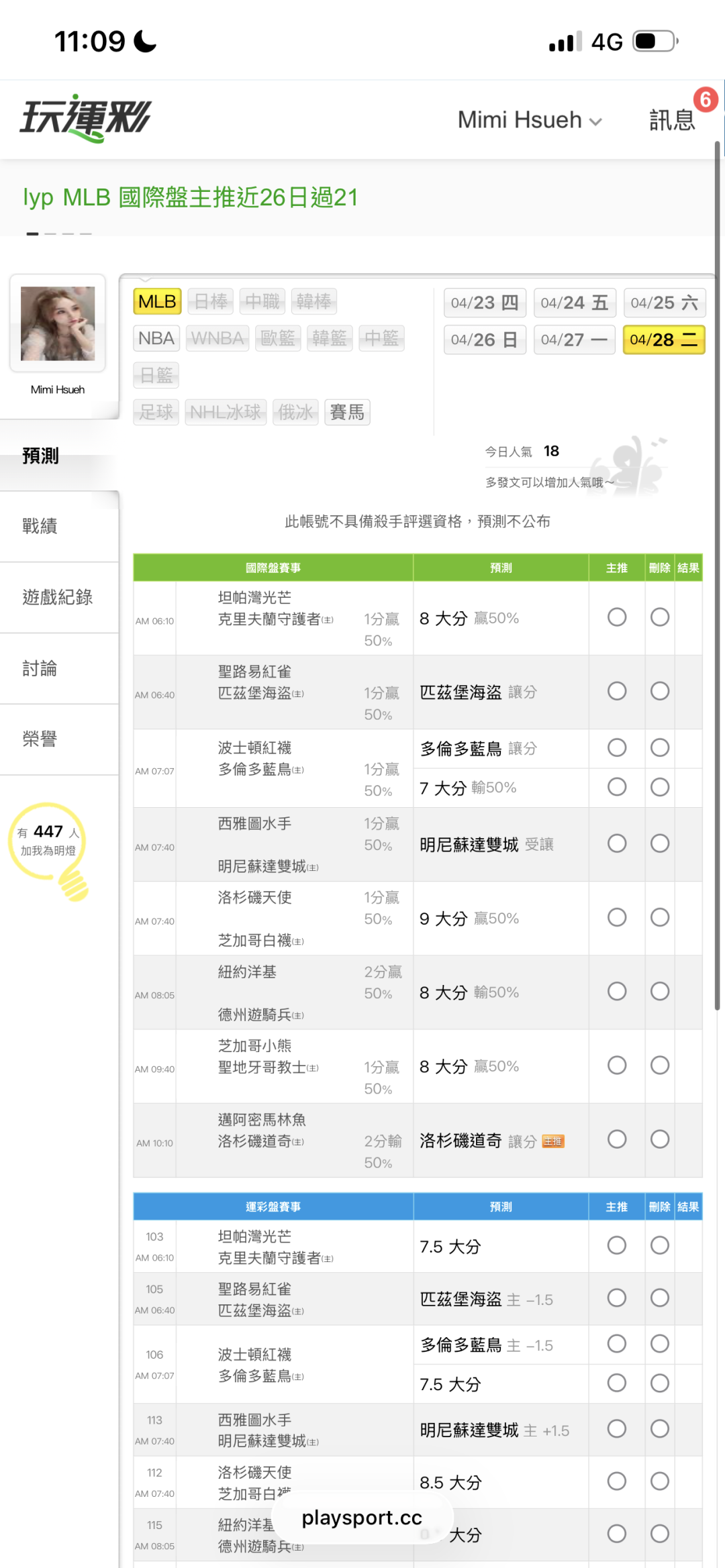Select 刪除 radio for 匹茲堡海盜 讓分 row
This screenshot has height=1568, width=725.
pyautogui.click(x=659, y=691)
